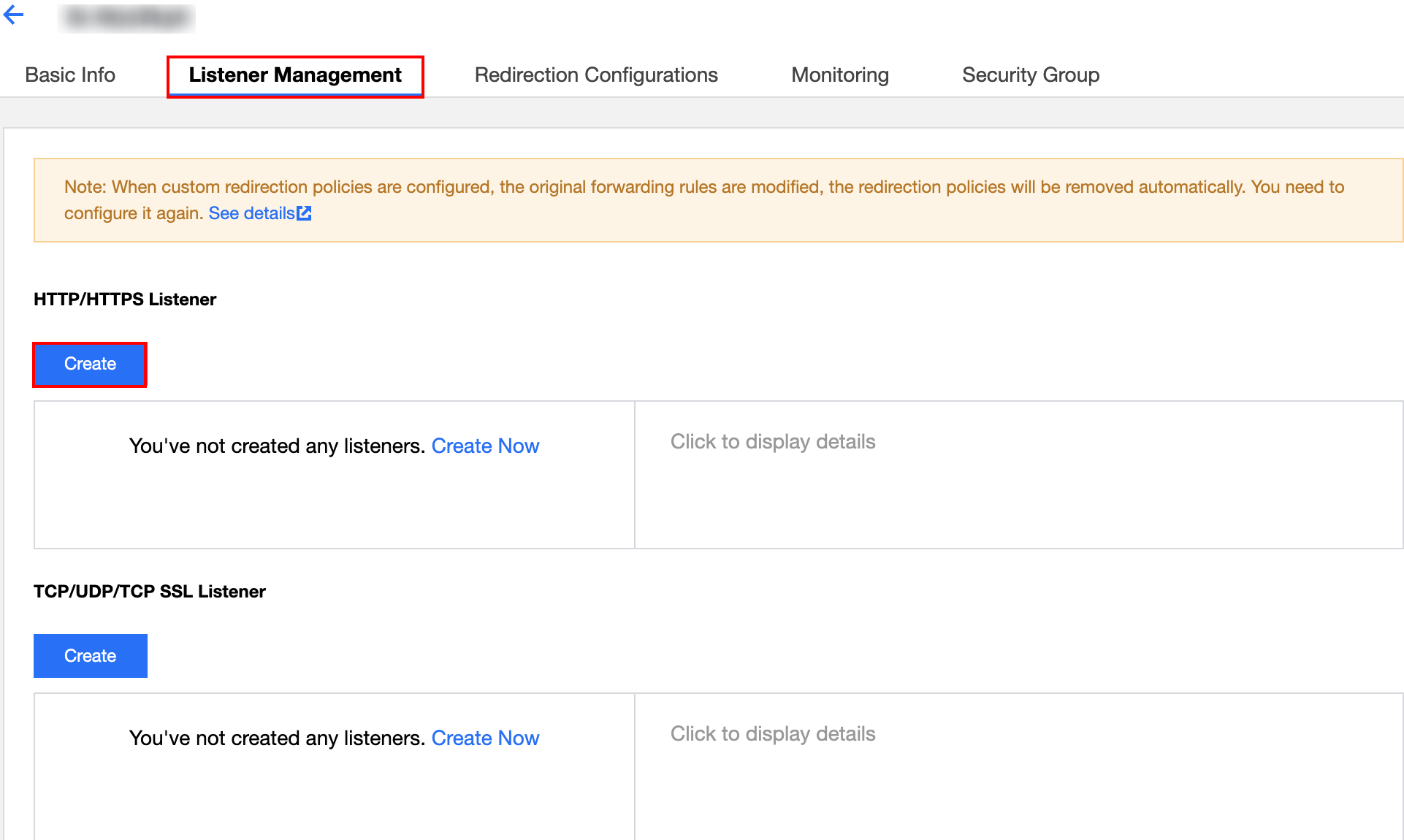
Task: Click the HTTP/HTTPS 'Click to display details' pane
Action: pos(773,442)
